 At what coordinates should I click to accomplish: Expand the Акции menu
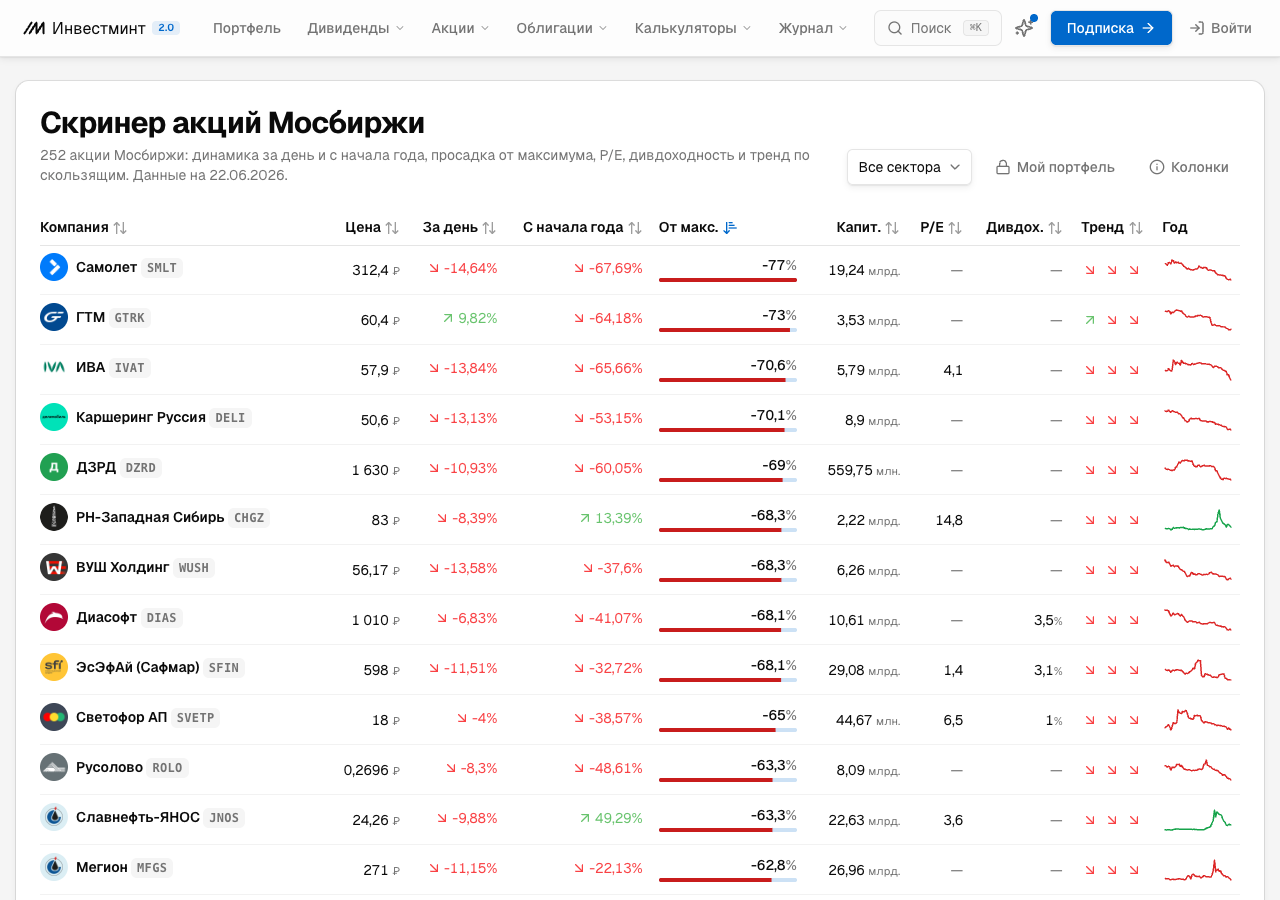click(461, 28)
